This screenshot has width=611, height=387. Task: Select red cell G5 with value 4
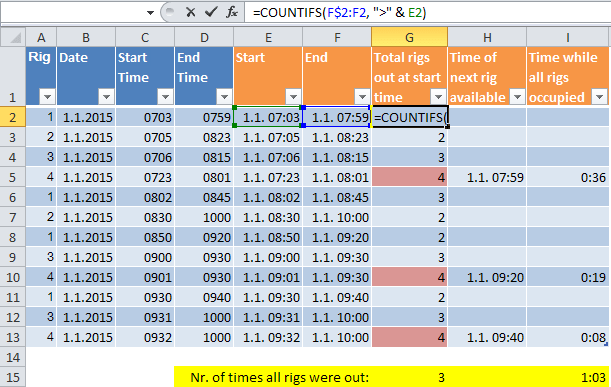[x=410, y=177]
